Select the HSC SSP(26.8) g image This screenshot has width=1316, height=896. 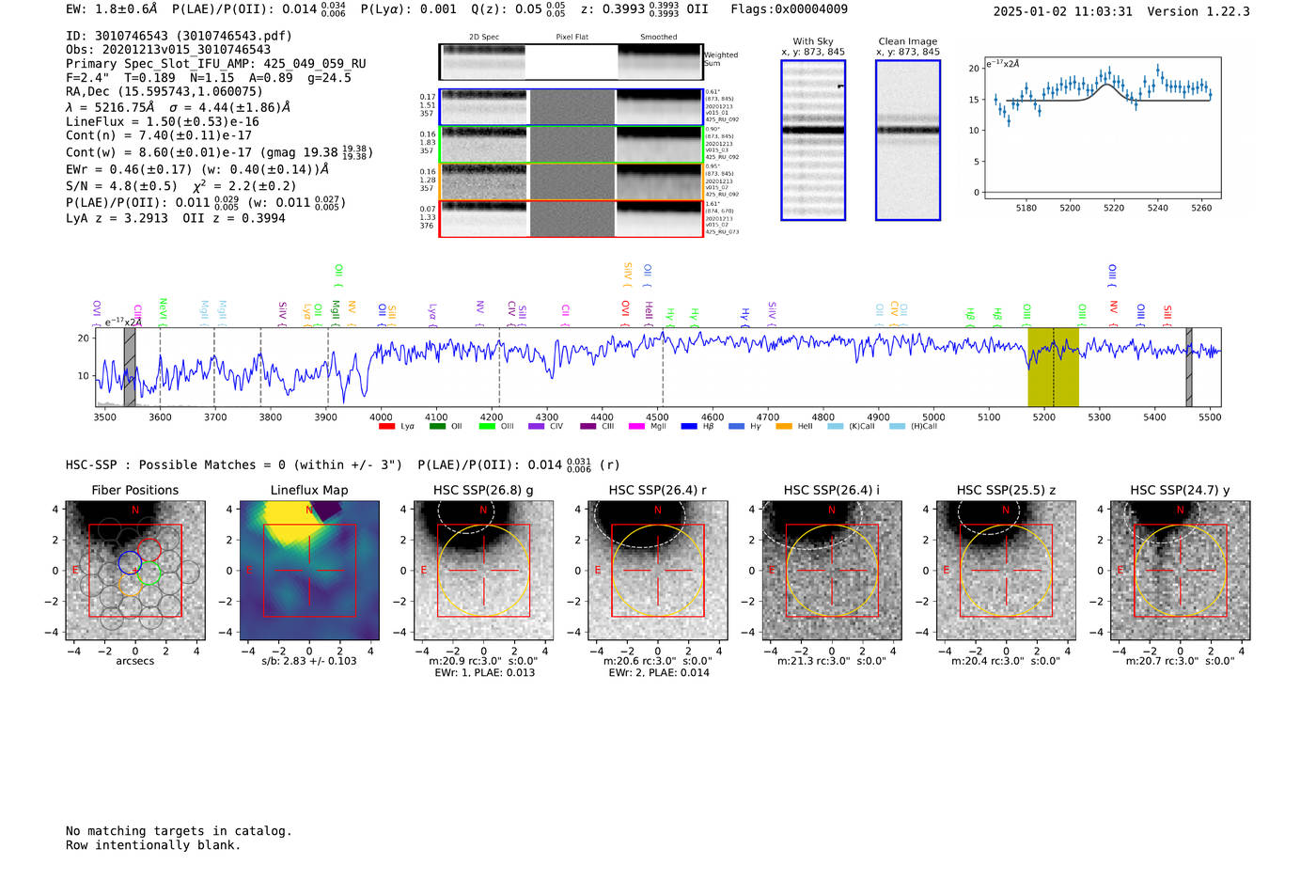click(483, 570)
